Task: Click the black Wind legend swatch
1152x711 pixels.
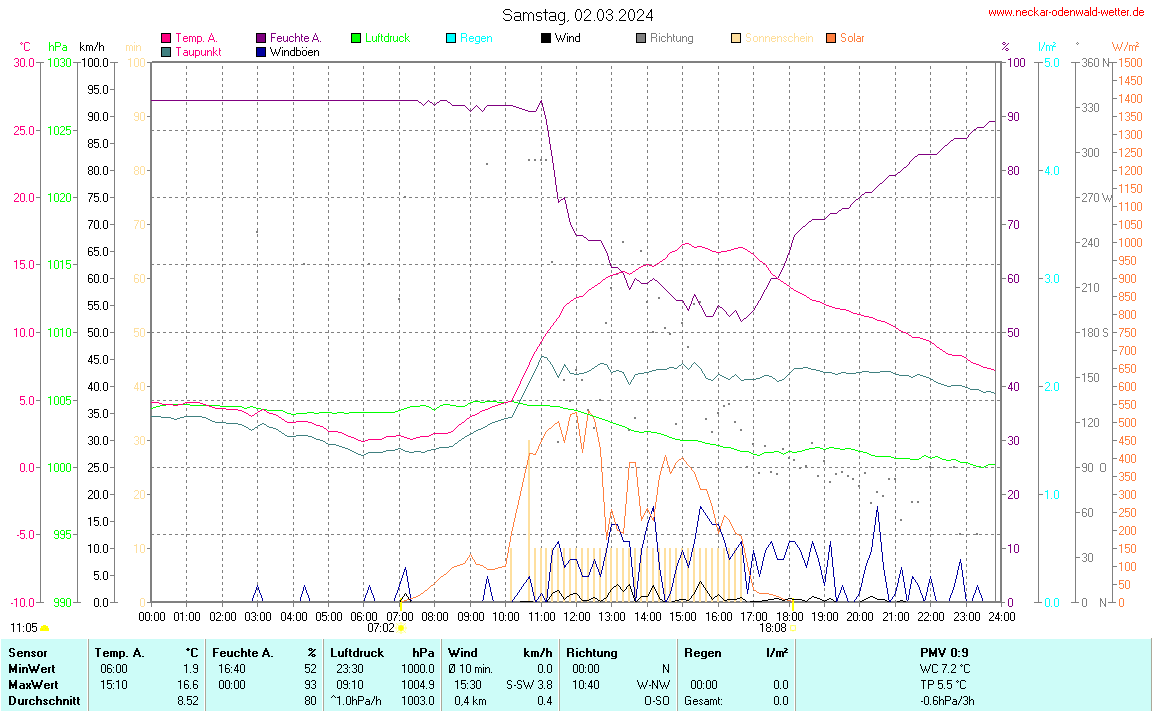Action: click(x=546, y=38)
